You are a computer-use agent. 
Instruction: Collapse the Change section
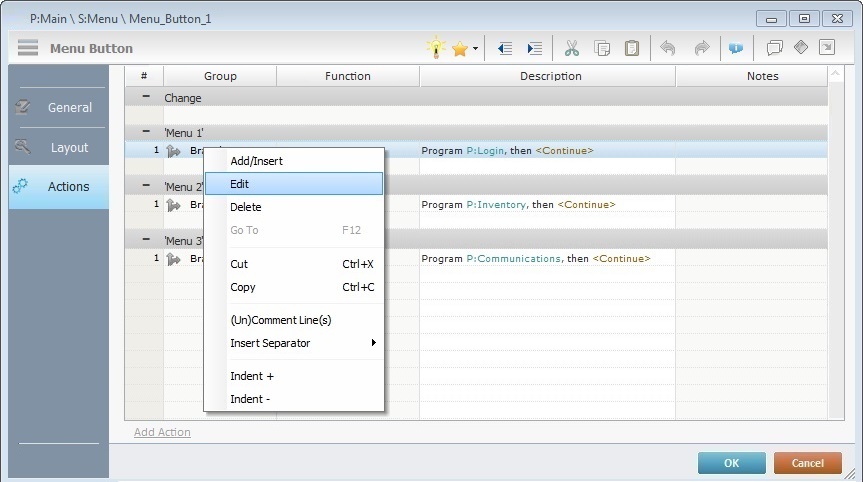[x=146, y=97]
